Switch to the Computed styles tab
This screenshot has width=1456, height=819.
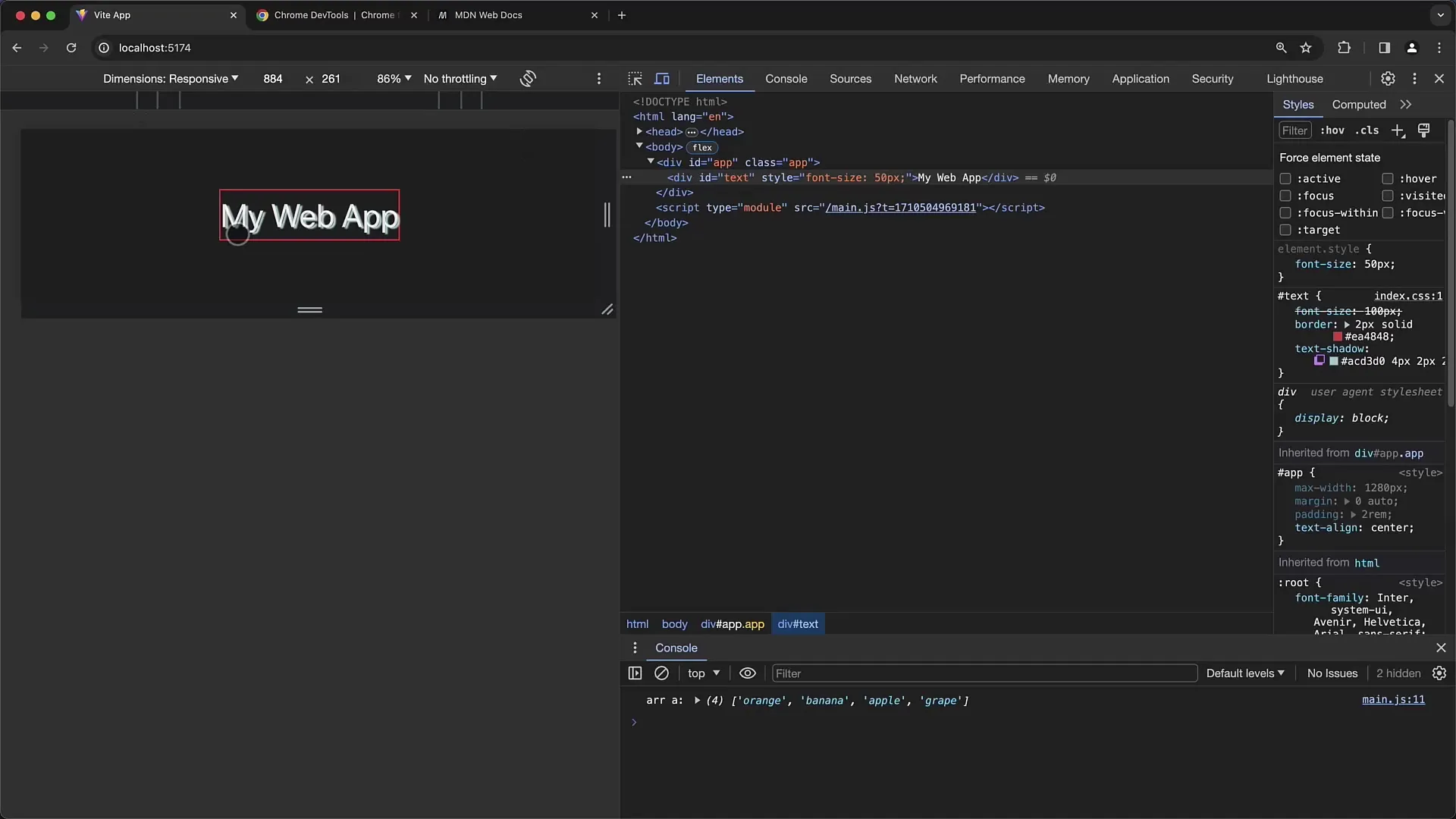click(1359, 105)
